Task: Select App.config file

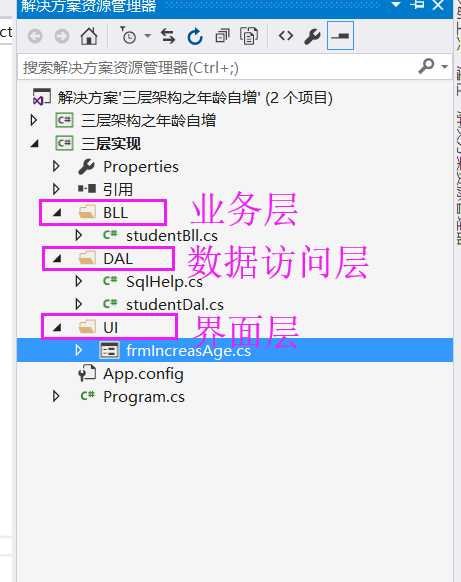Action: (143, 374)
